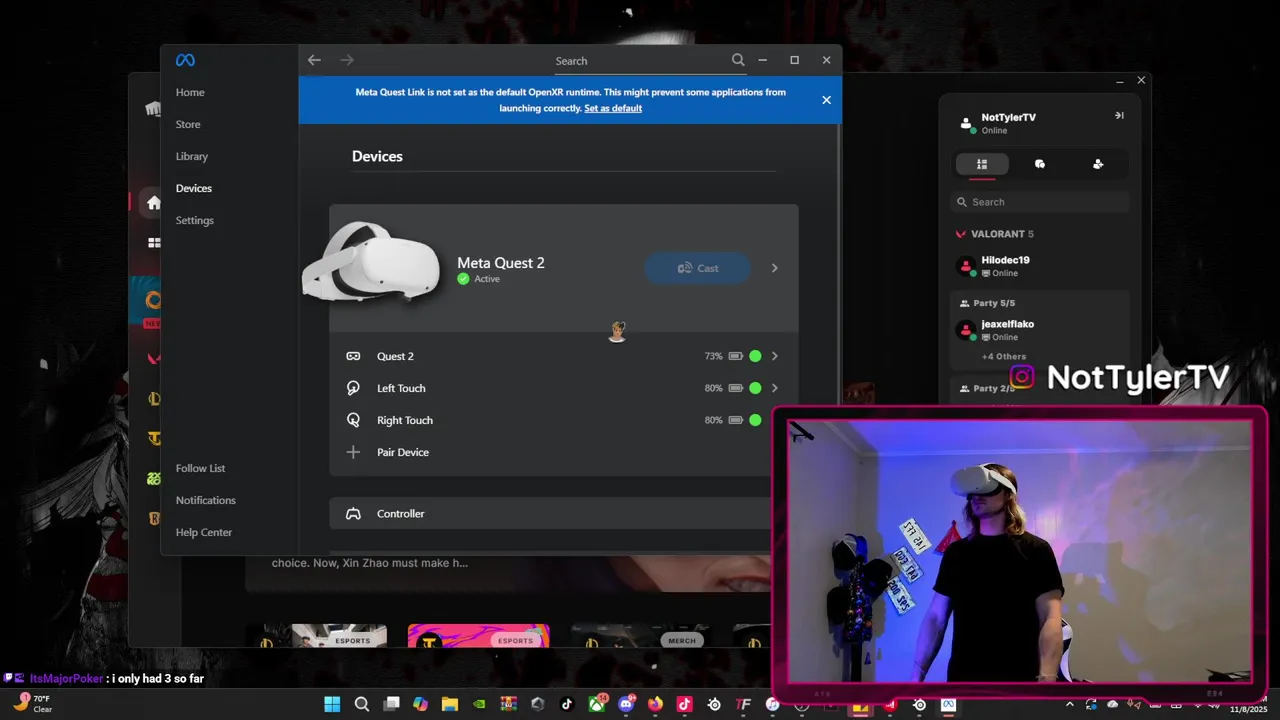
Task: Open the Store section
Action: tap(188, 124)
